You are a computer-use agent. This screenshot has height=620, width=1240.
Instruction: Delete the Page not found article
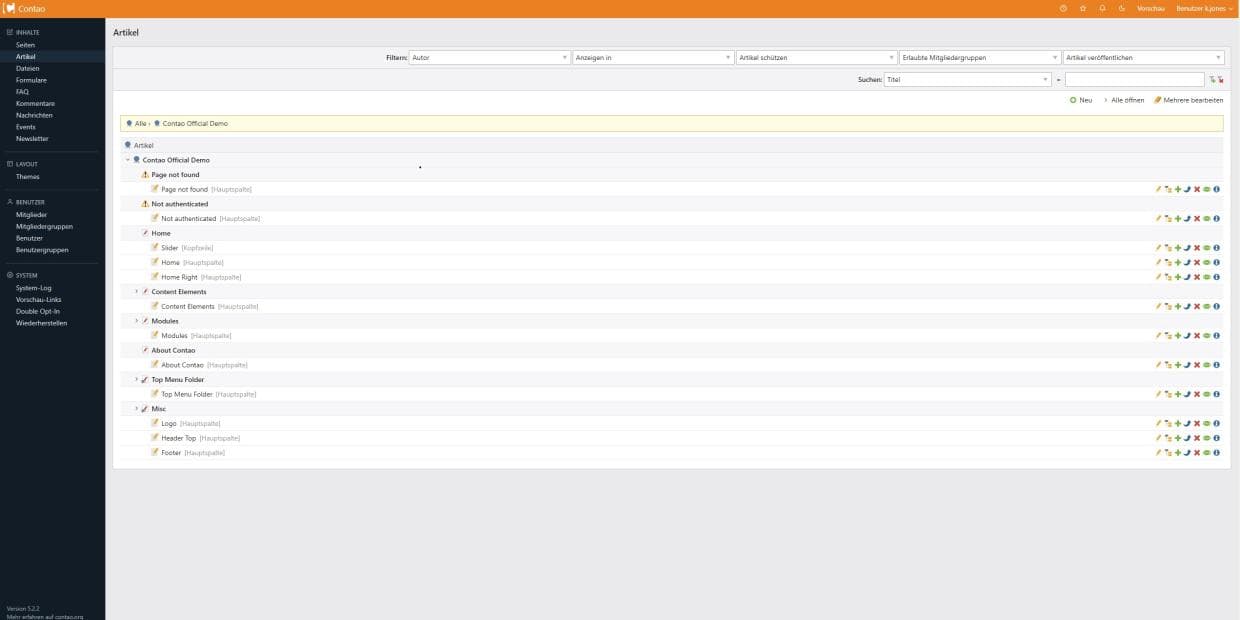pyautogui.click(x=1197, y=189)
